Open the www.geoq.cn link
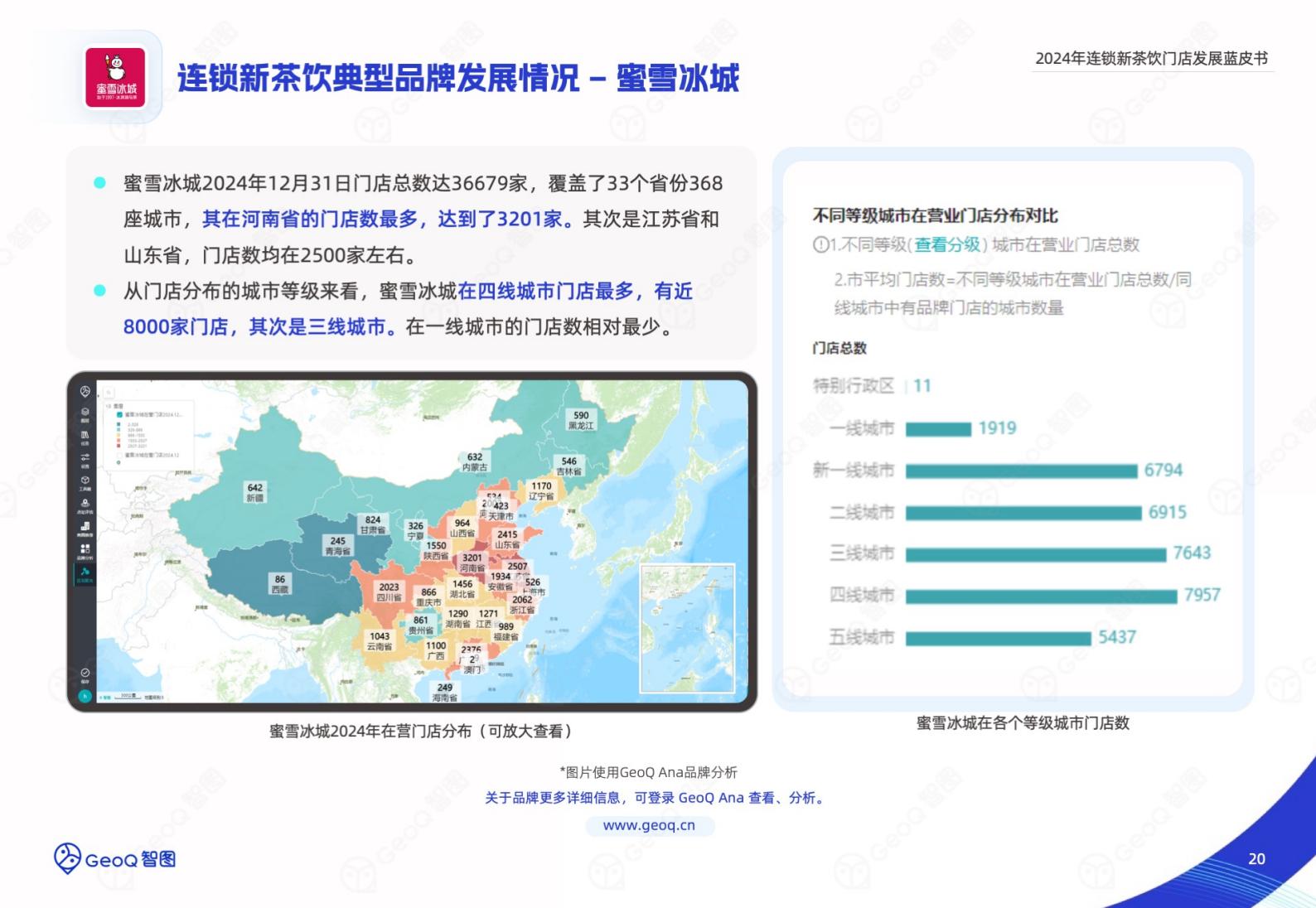 pyautogui.click(x=649, y=825)
